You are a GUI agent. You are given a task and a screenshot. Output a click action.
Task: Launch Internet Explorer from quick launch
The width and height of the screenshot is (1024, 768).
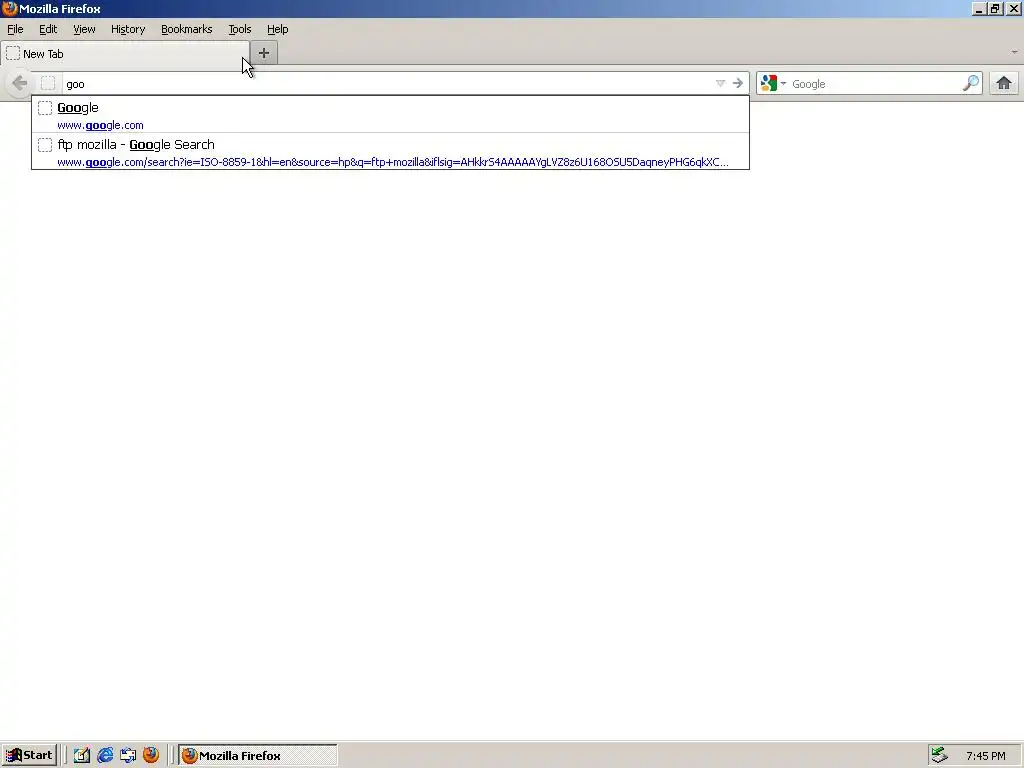pos(105,756)
